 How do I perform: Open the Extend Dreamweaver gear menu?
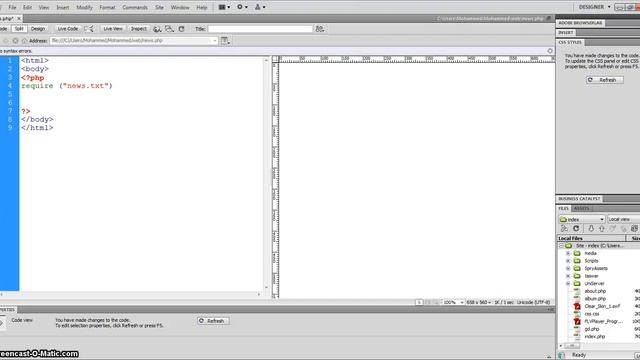coord(242,7)
